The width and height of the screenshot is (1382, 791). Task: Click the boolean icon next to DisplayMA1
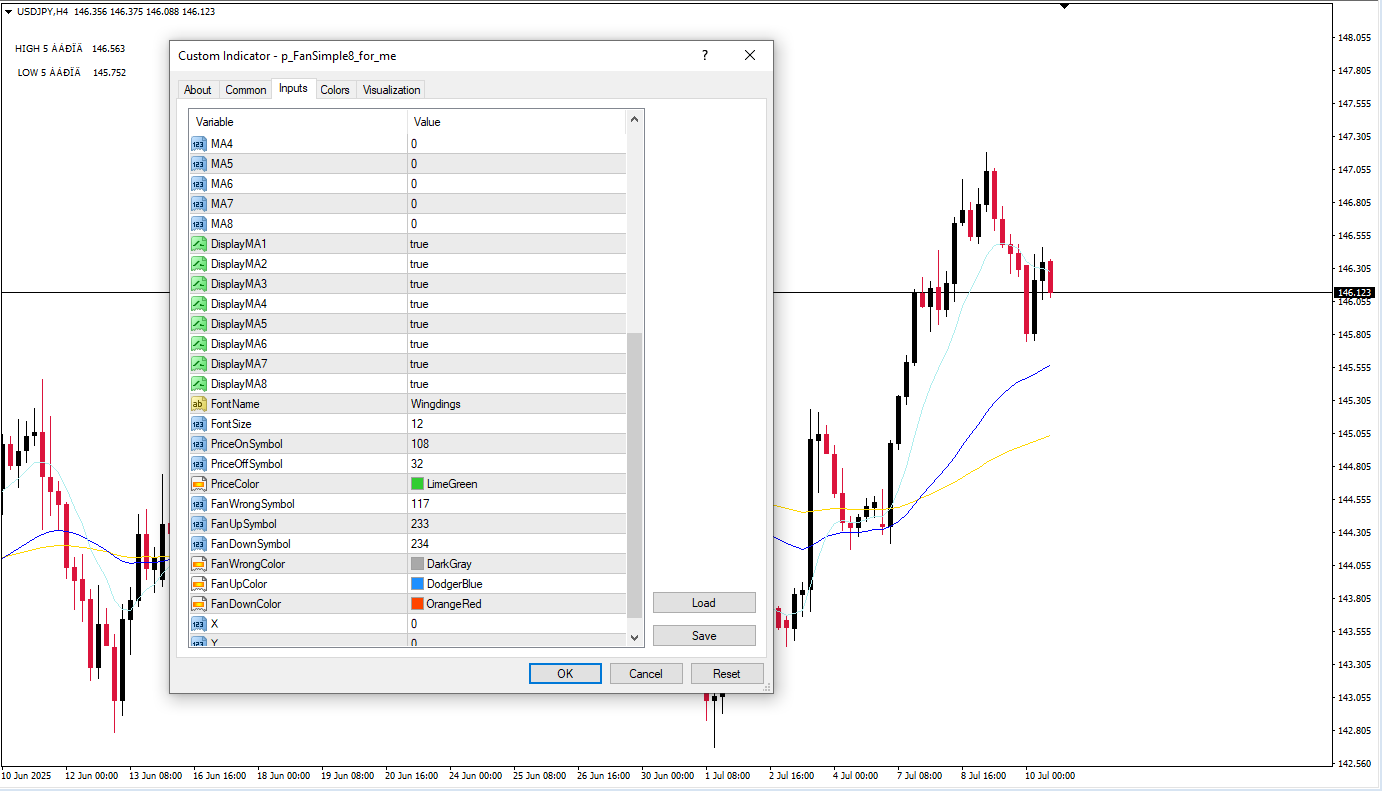click(x=198, y=244)
